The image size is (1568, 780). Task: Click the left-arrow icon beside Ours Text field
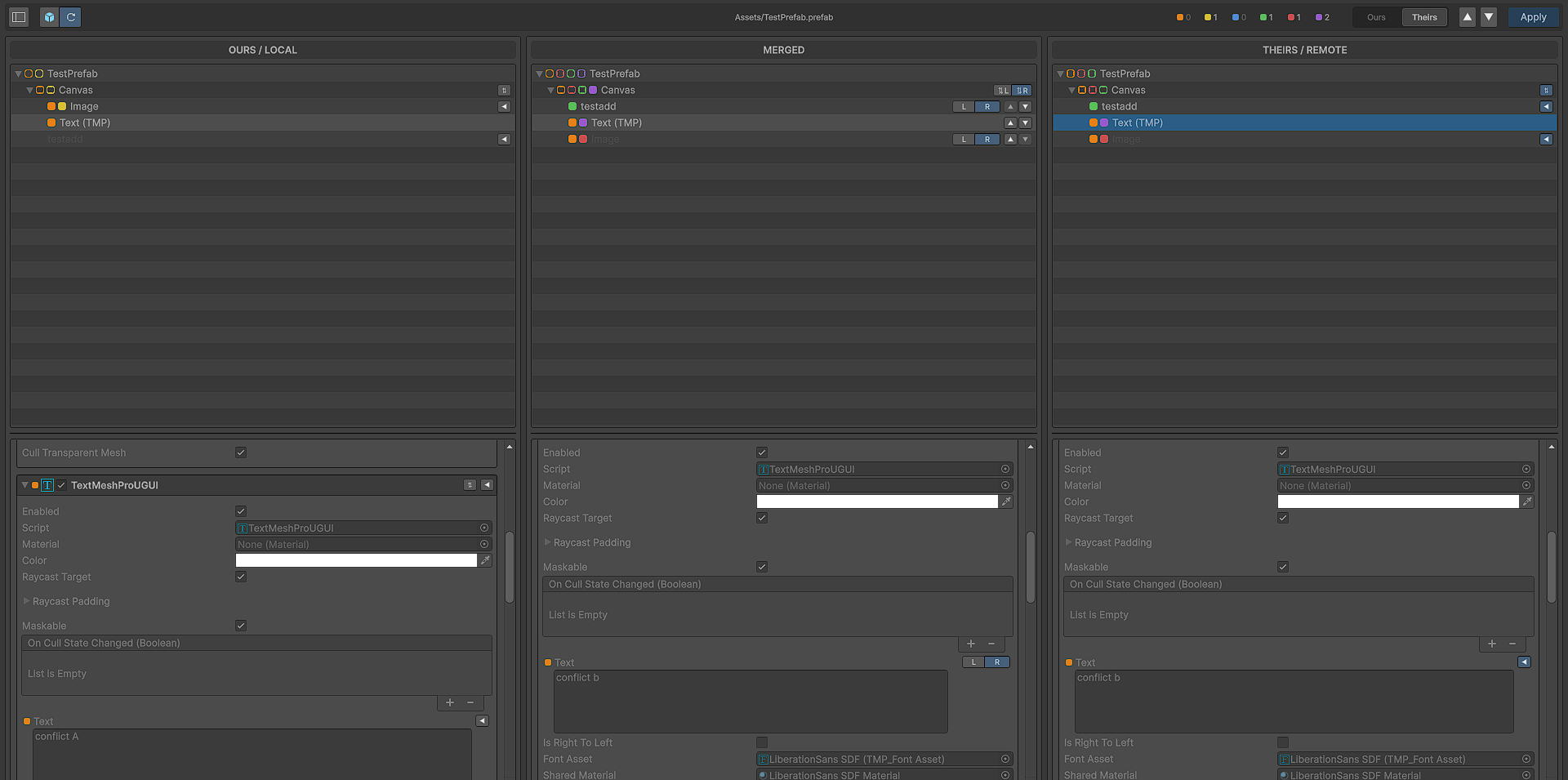[x=482, y=721]
